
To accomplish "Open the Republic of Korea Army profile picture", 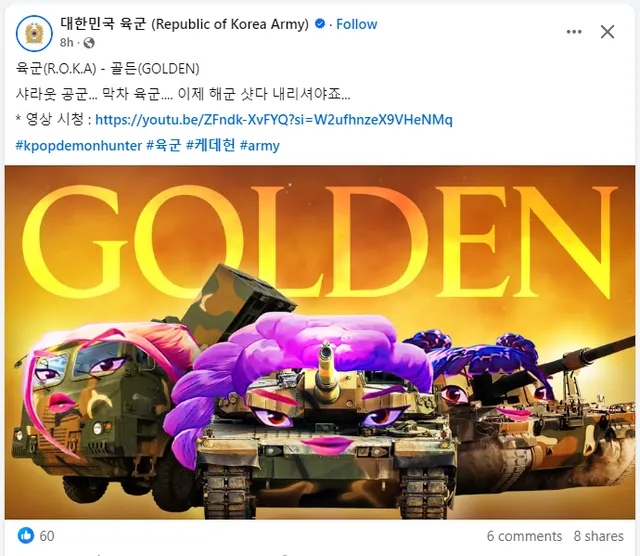I will click(34, 33).
